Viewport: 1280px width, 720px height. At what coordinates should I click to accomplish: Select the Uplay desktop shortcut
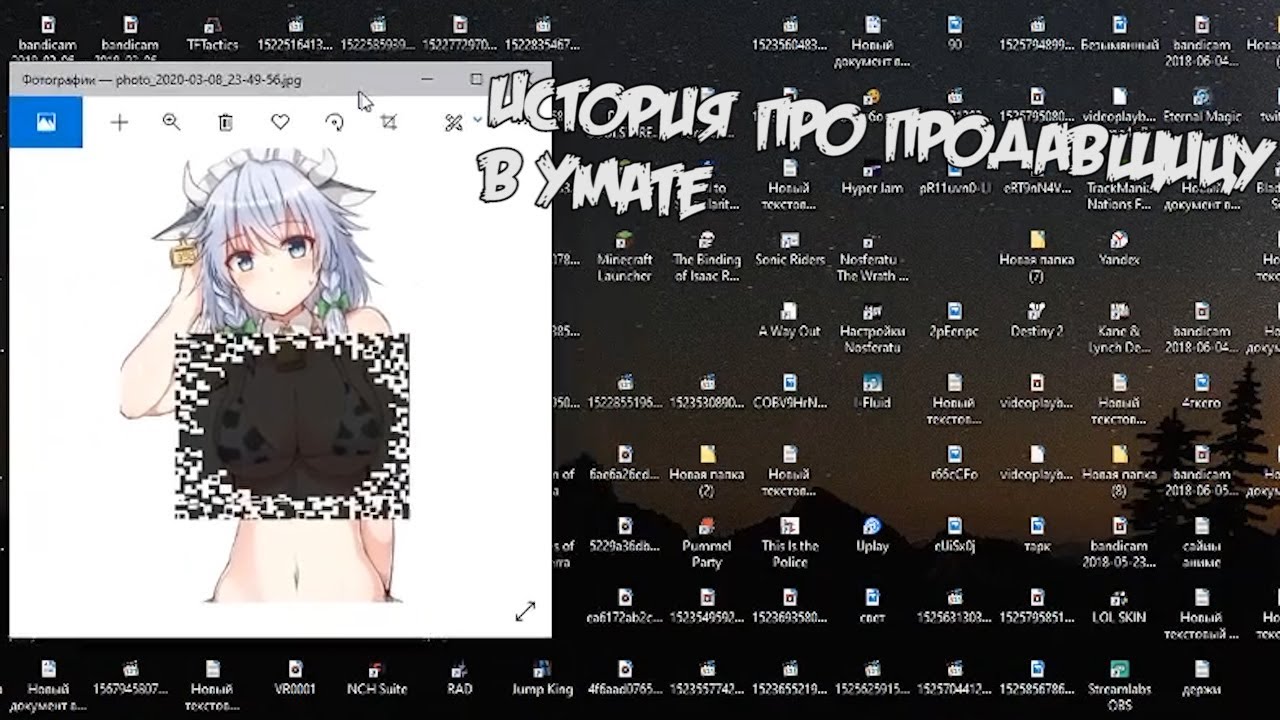(872, 535)
